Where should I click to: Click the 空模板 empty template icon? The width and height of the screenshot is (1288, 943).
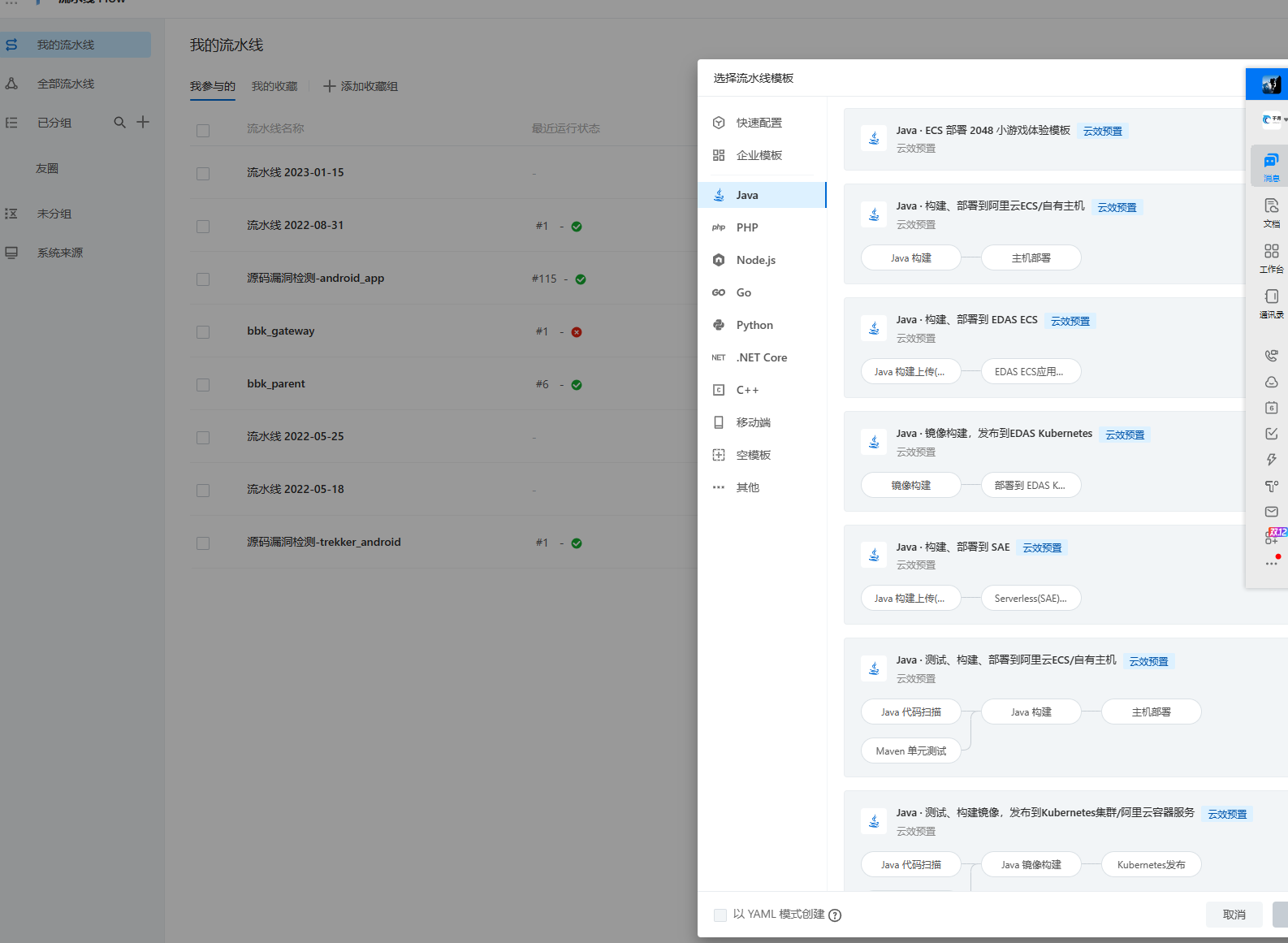[719, 455]
